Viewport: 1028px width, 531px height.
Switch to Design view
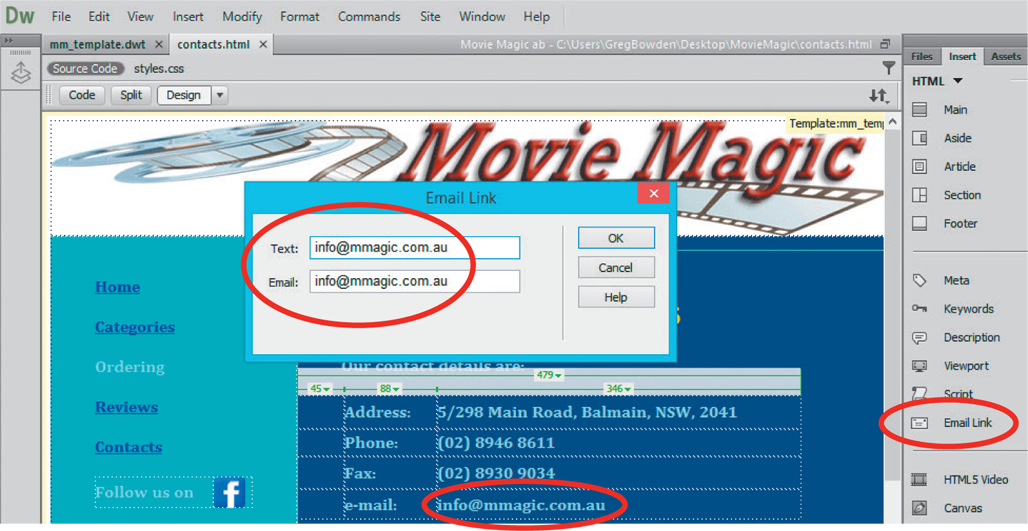click(184, 95)
